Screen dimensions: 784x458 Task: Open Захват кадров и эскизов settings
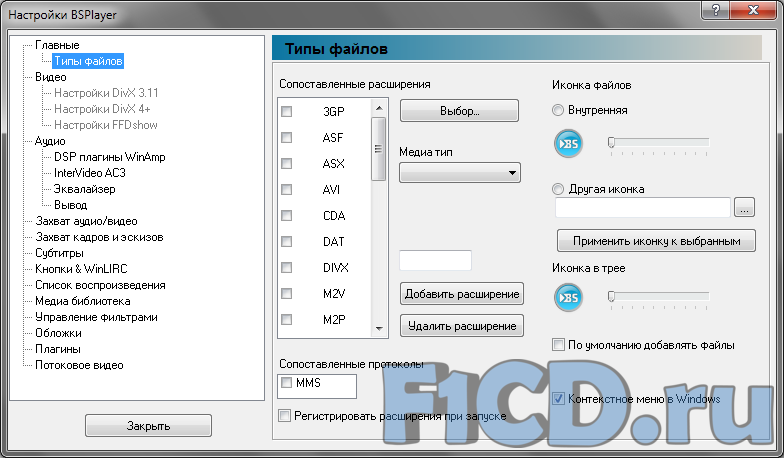pos(99,237)
